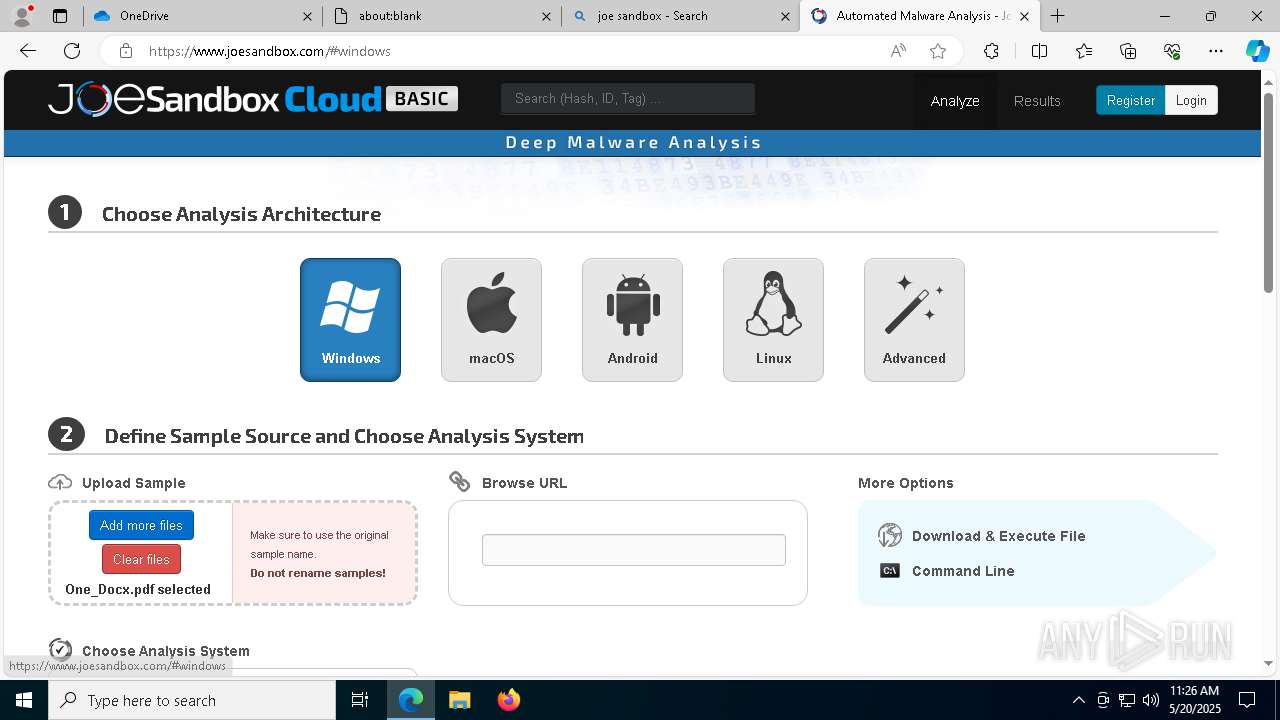Click 'Choose Analysis Architecture' heading
1280x720 pixels.
241,214
